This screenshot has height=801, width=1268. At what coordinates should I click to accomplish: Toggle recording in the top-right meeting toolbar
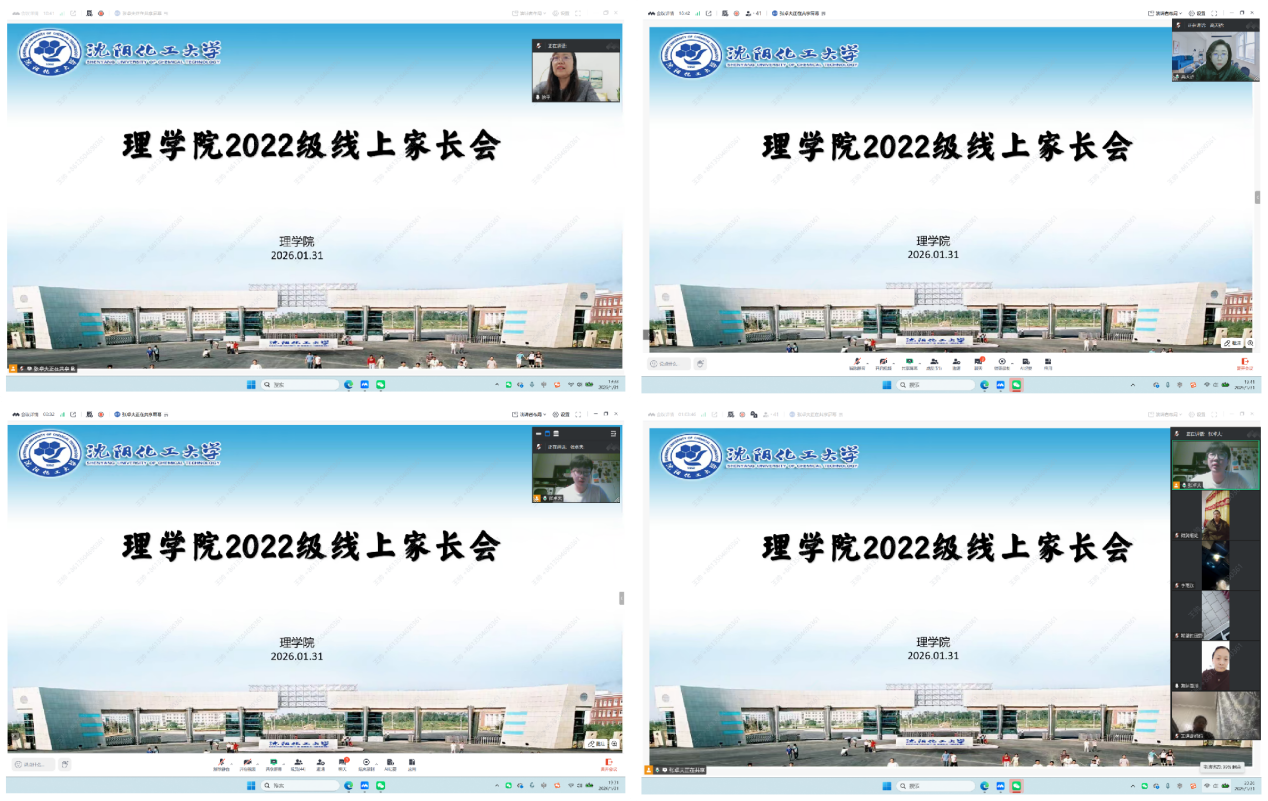[1002, 362]
